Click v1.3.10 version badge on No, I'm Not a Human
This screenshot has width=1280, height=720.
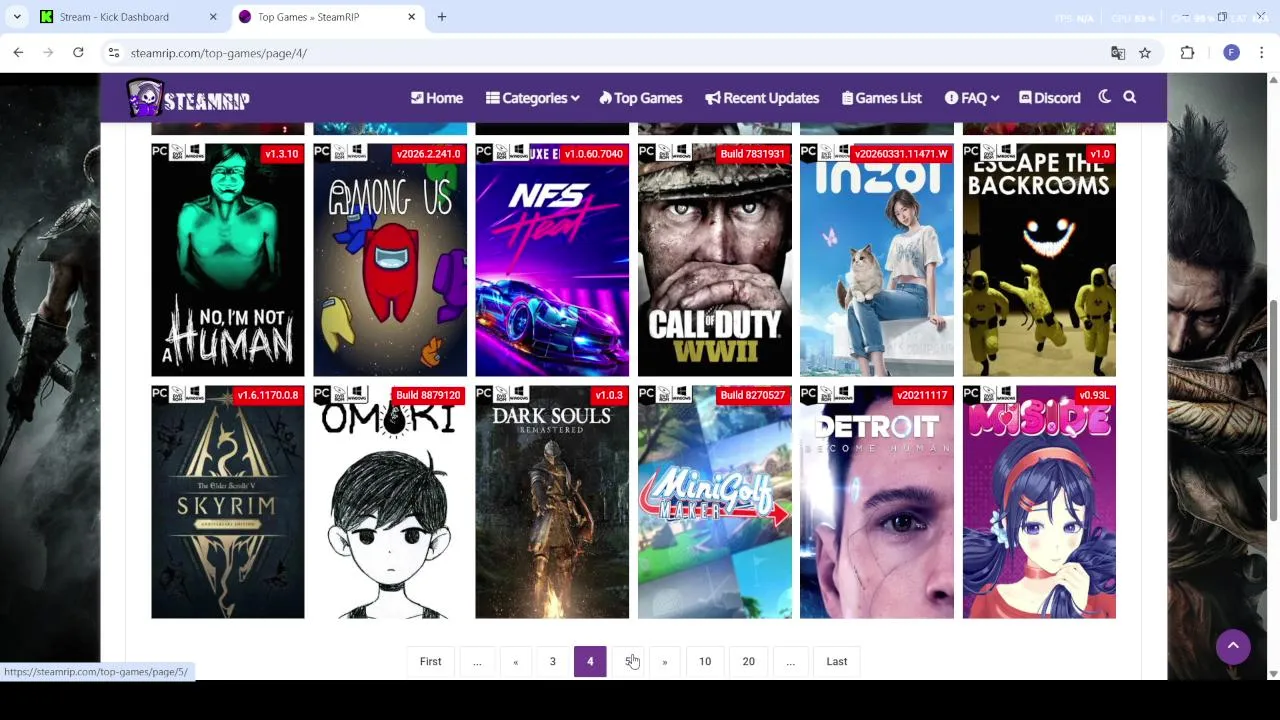click(x=281, y=154)
